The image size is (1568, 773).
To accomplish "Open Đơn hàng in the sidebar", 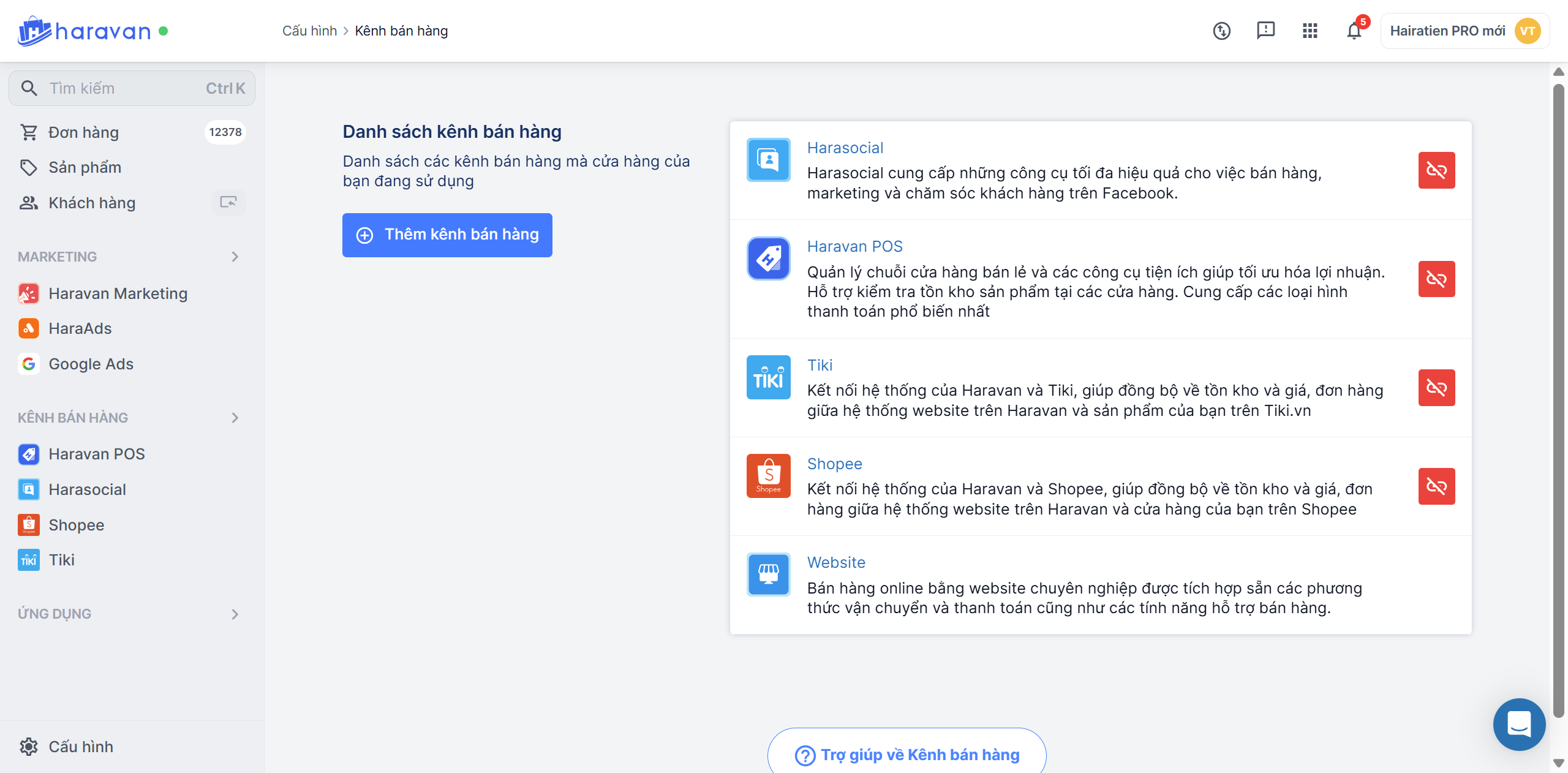I will (84, 132).
